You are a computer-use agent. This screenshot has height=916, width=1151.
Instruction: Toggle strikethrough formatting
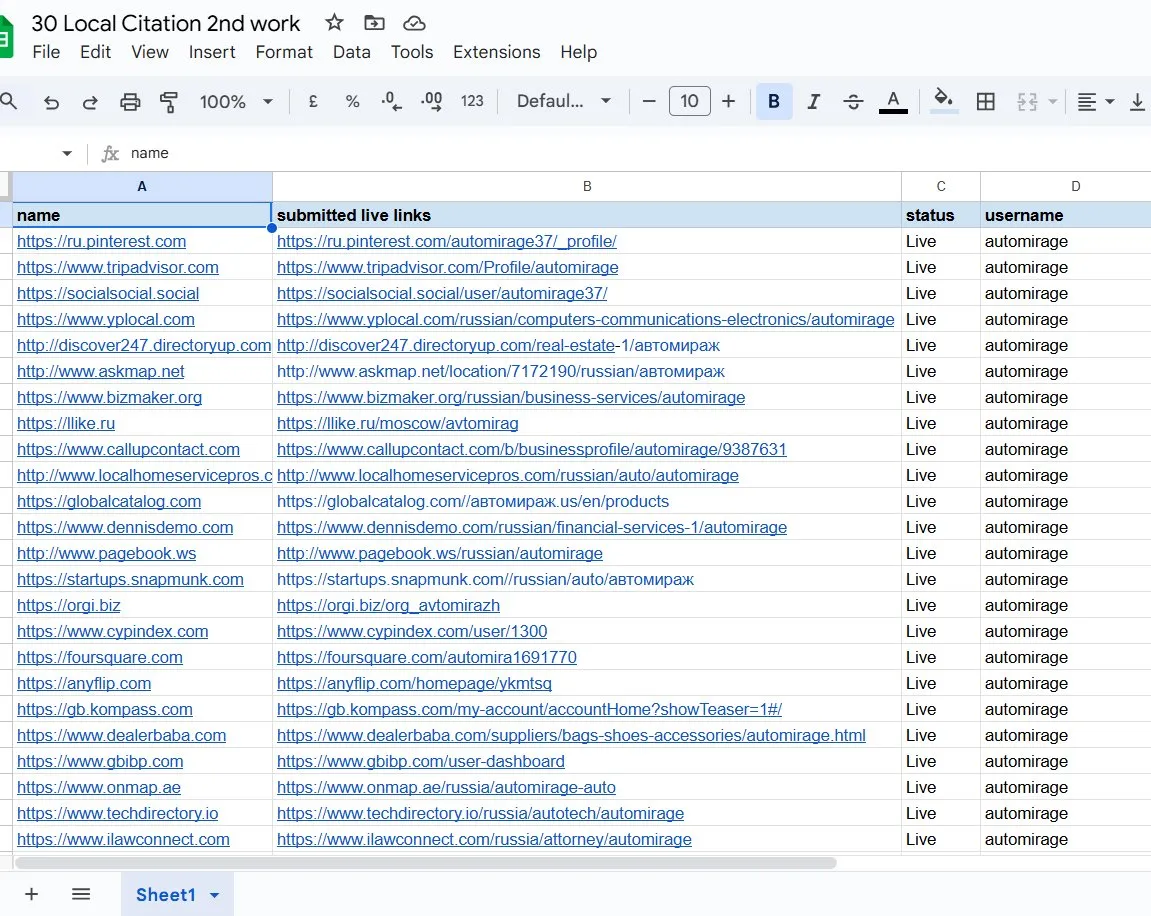point(853,101)
